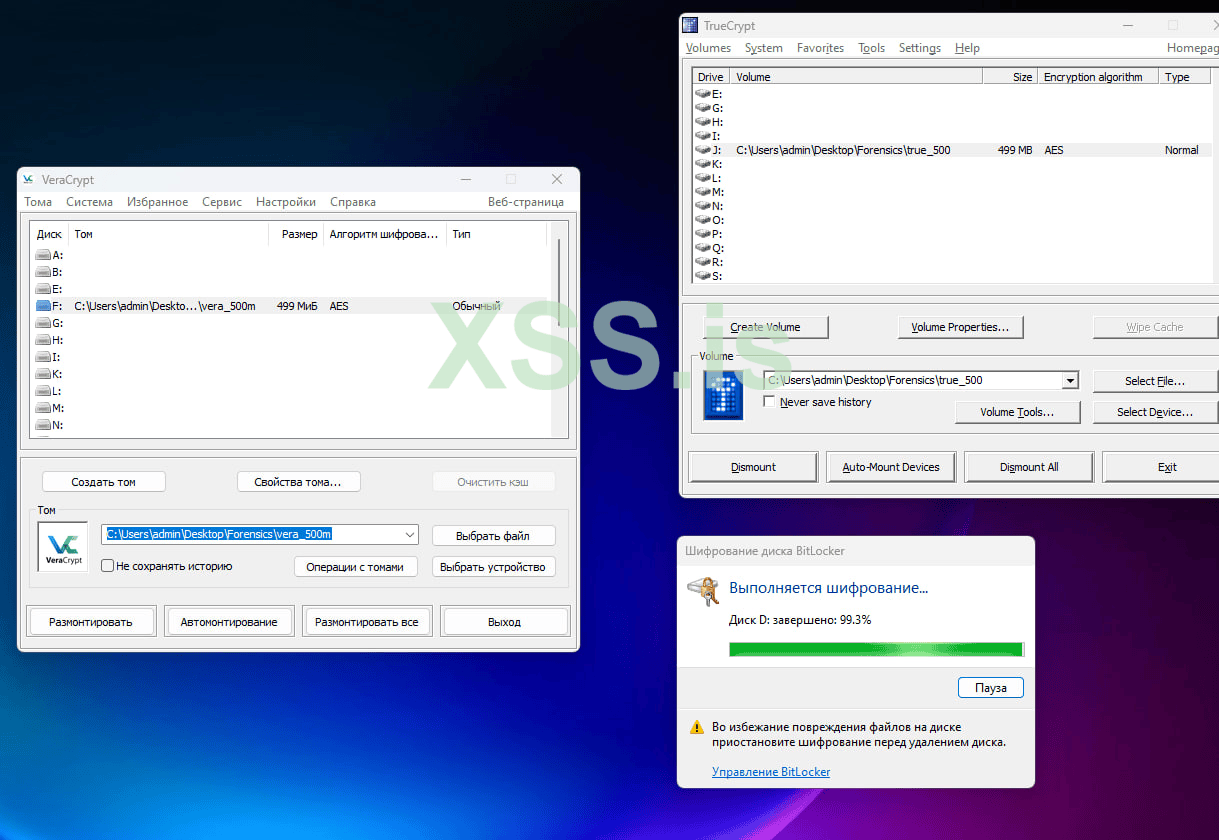The height and width of the screenshot is (840, 1219).
Task: Click the VeraCrypt logo in Том section
Action: click(x=63, y=547)
